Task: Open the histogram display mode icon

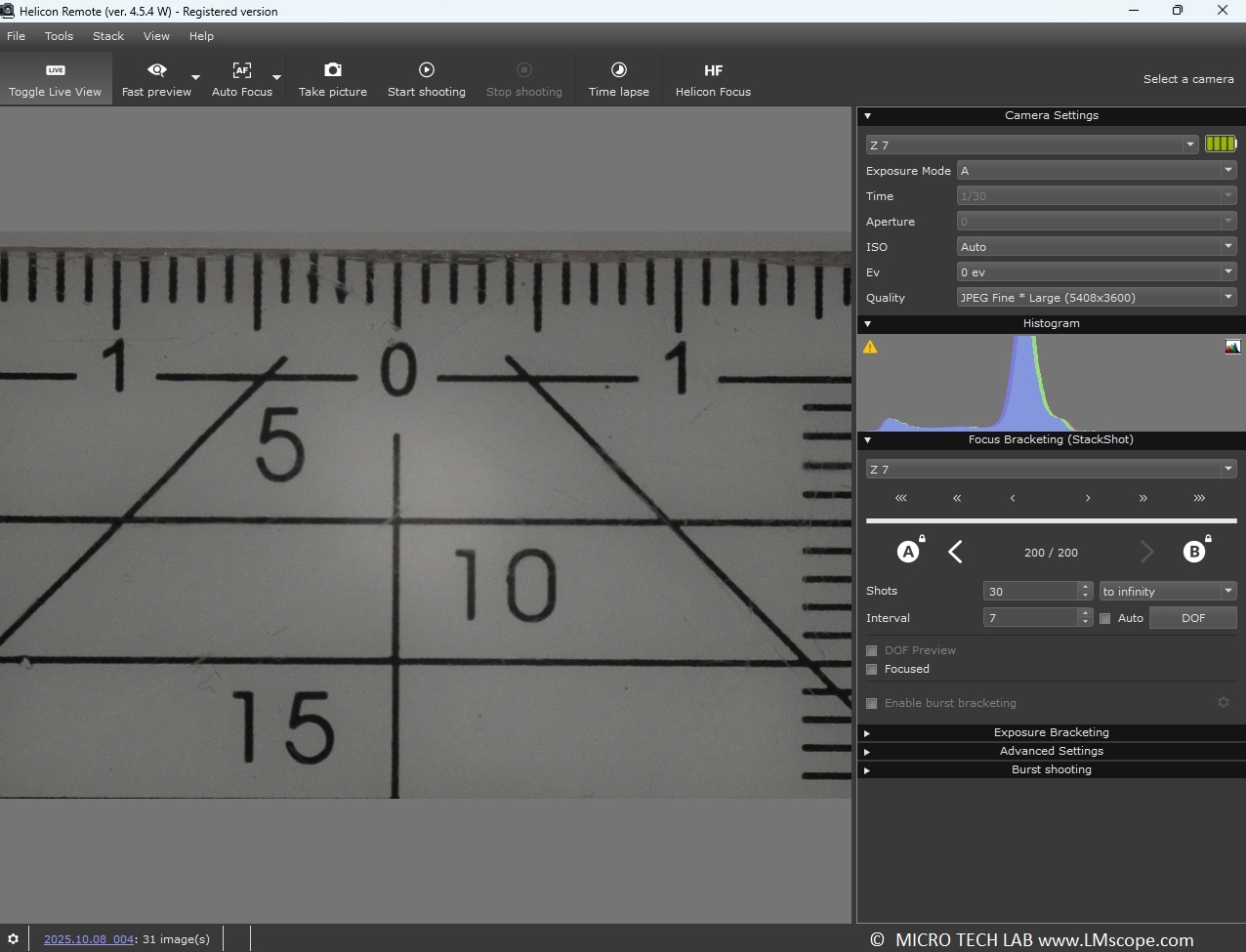Action: (x=1233, y=346)
